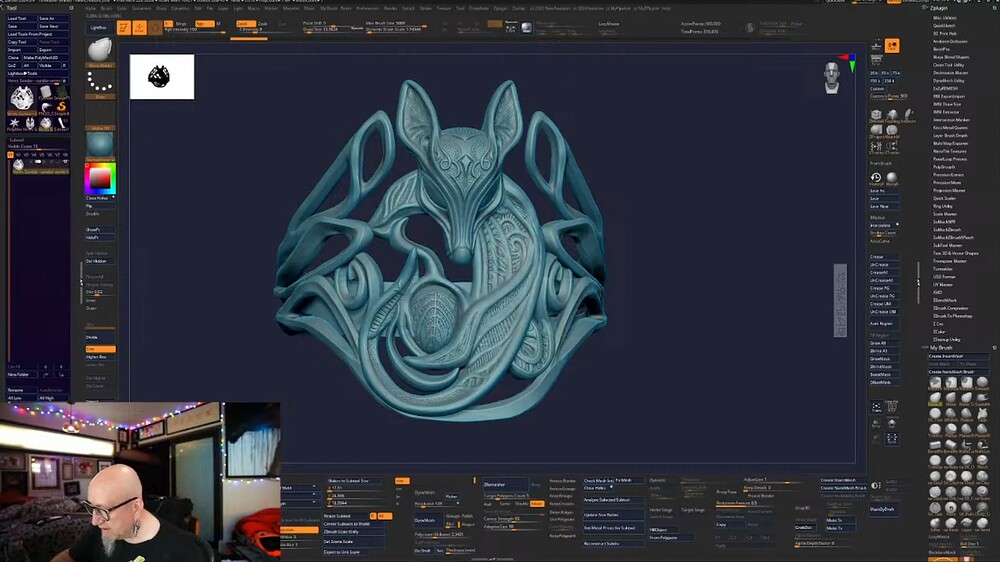The height and width of the screenshot is (562, 1000).
Task: Expand Misc Utilities plugin section
Action: 945,18
